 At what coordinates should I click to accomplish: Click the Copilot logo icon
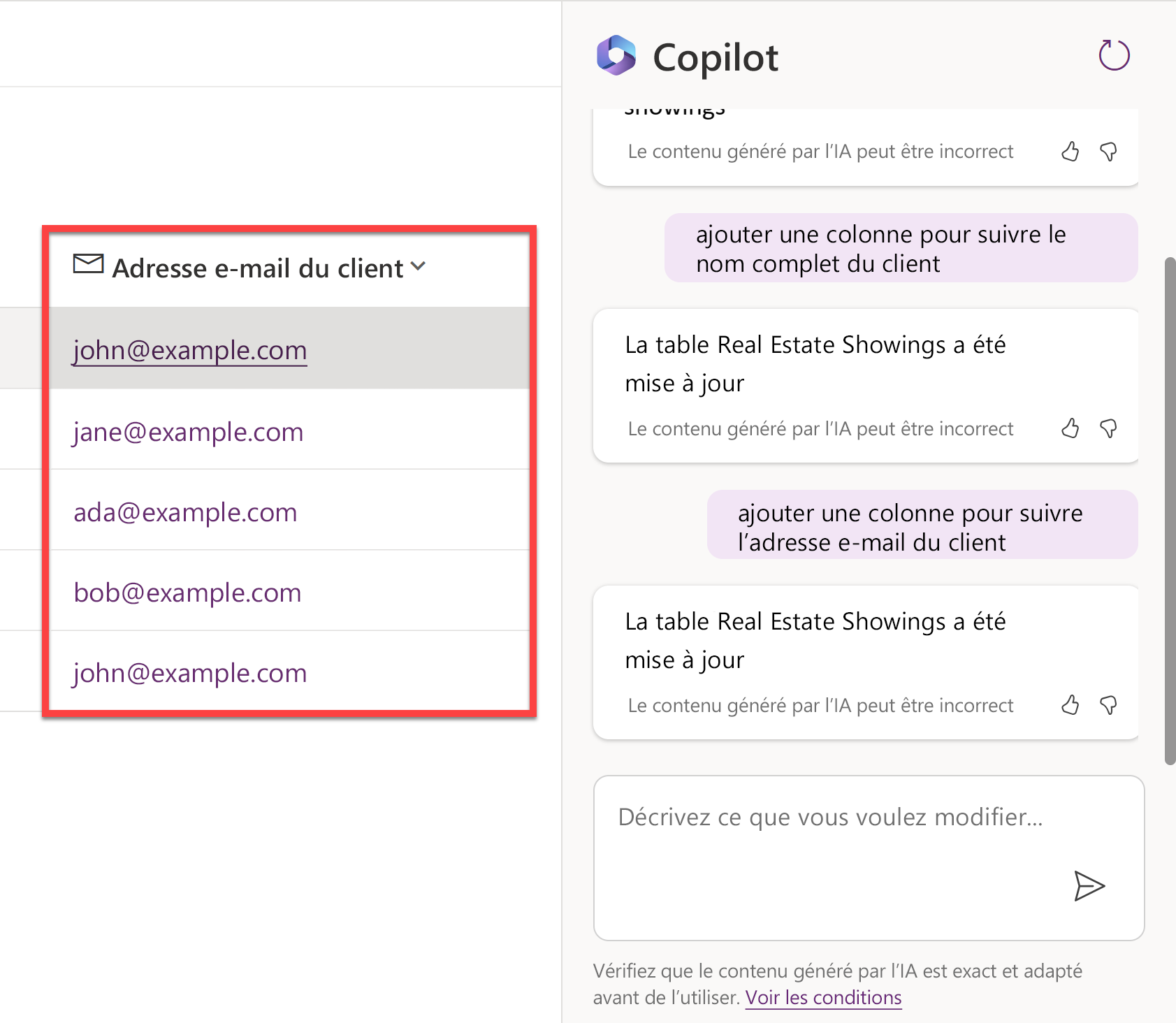(616, 56)
